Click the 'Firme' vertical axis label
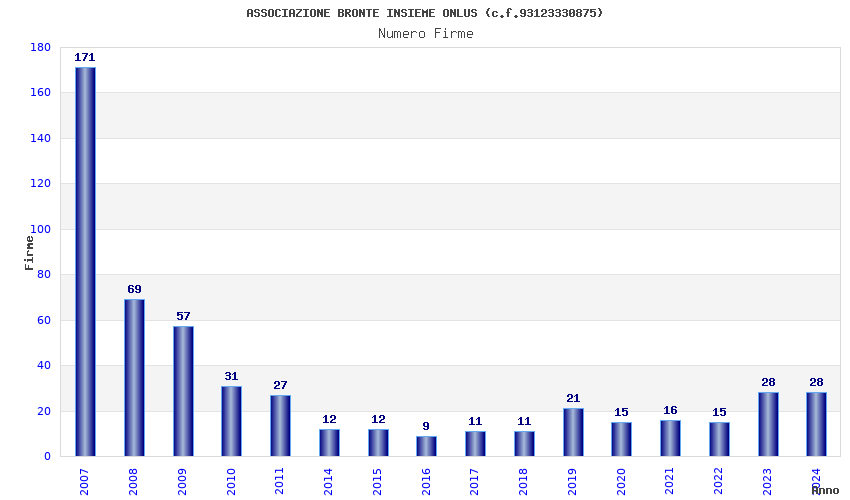Image resolution: width=850 pixels, height=500 pixels. (x=29, y=253)
